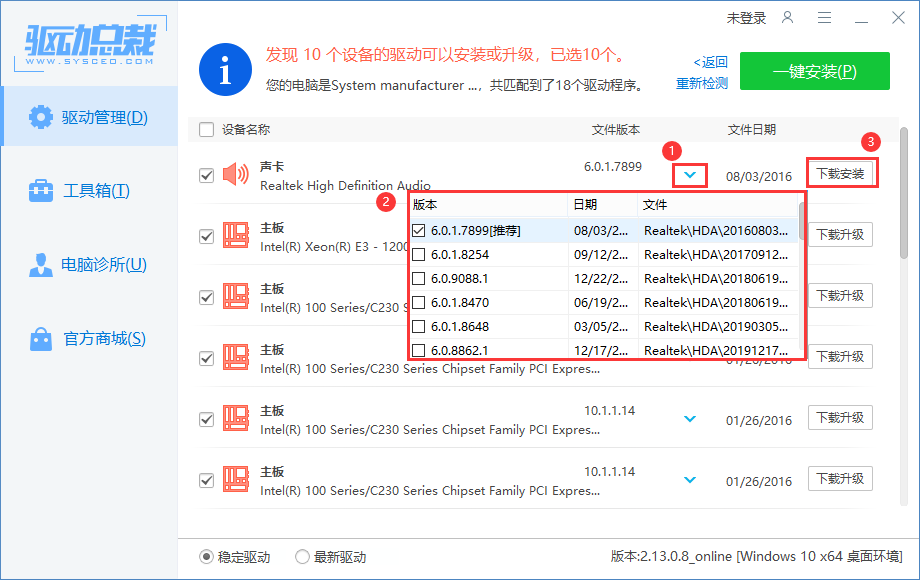
Task: Click the toolbox briefcase icon
Action: 40,191
